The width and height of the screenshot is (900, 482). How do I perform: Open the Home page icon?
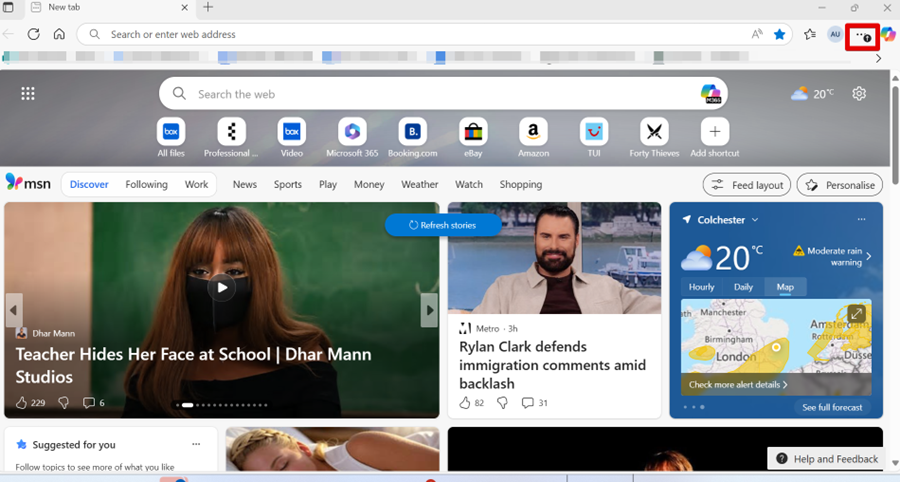[x=59, y=34]
